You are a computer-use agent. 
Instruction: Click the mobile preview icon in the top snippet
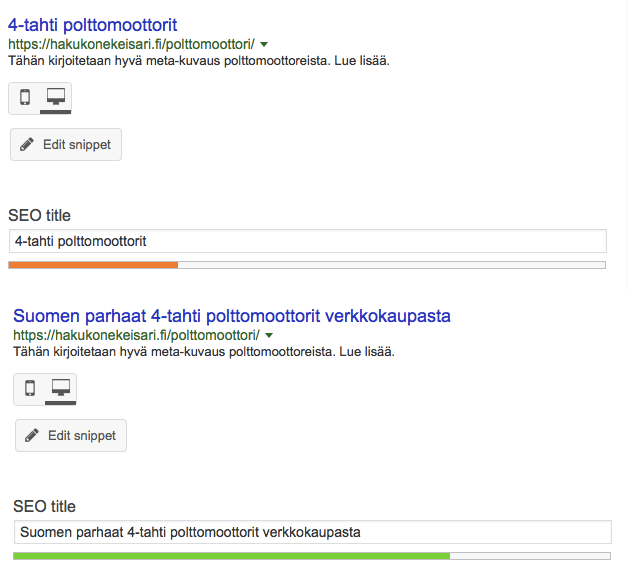[x=25, y=98]
